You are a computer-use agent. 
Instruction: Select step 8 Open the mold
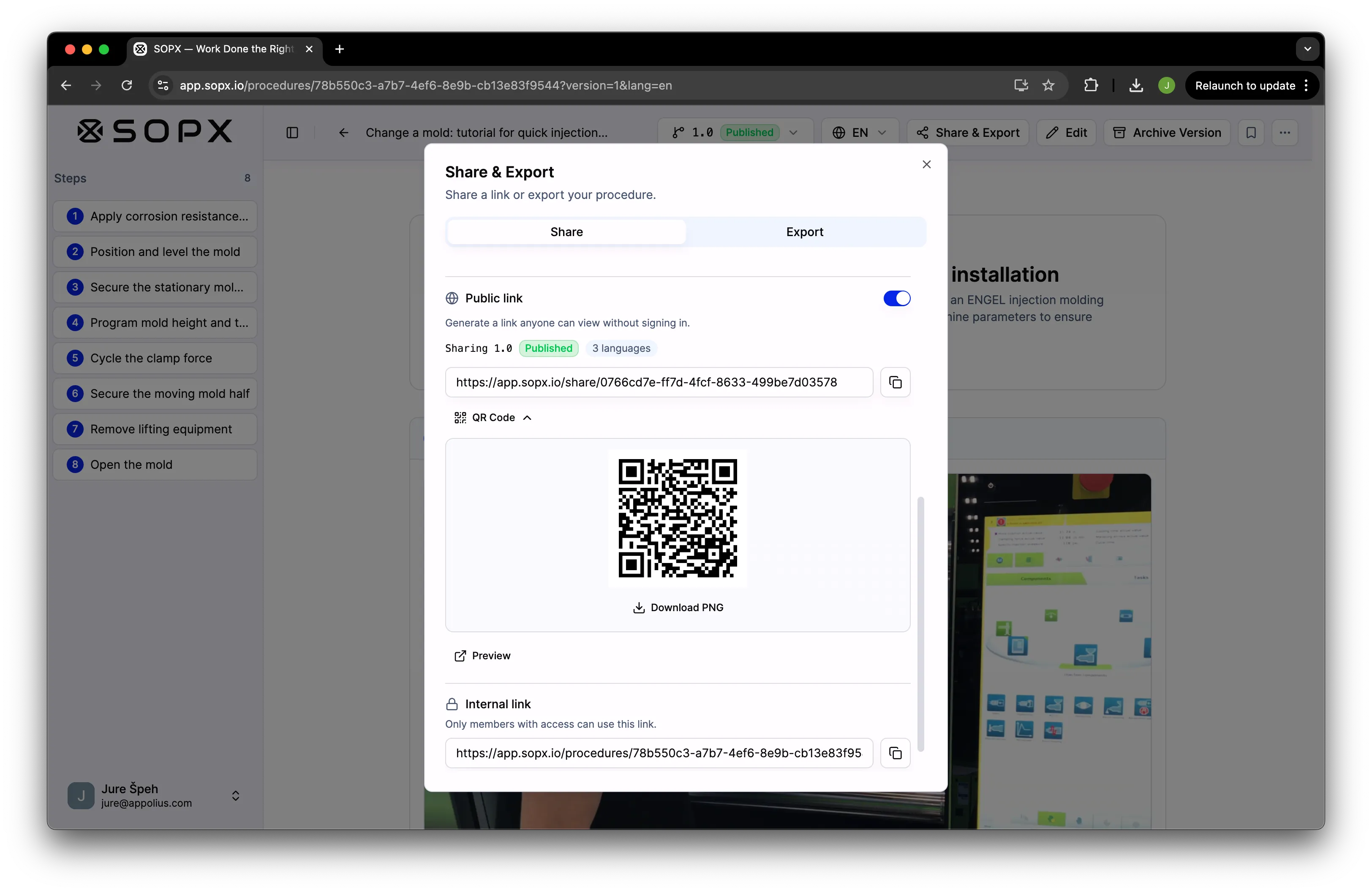(155, 465)
